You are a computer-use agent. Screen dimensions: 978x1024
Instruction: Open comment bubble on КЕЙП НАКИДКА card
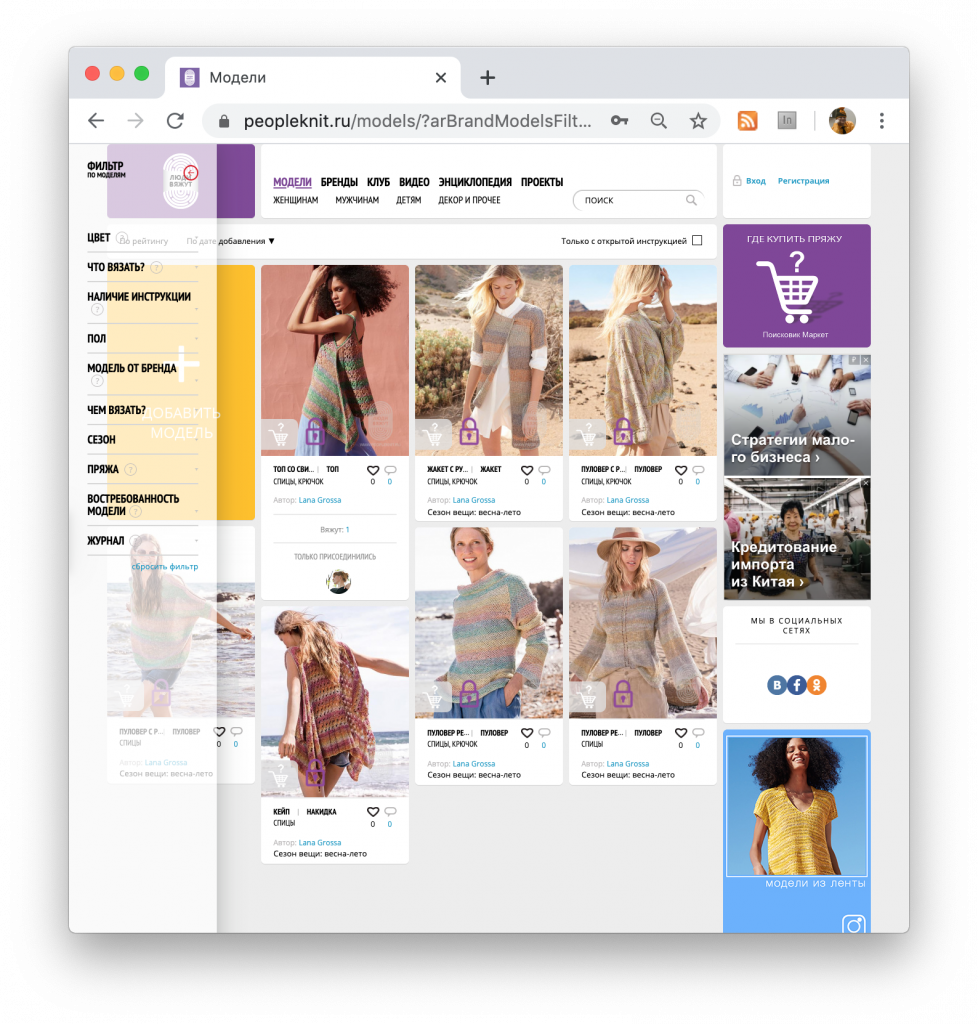tap(390, 812)
